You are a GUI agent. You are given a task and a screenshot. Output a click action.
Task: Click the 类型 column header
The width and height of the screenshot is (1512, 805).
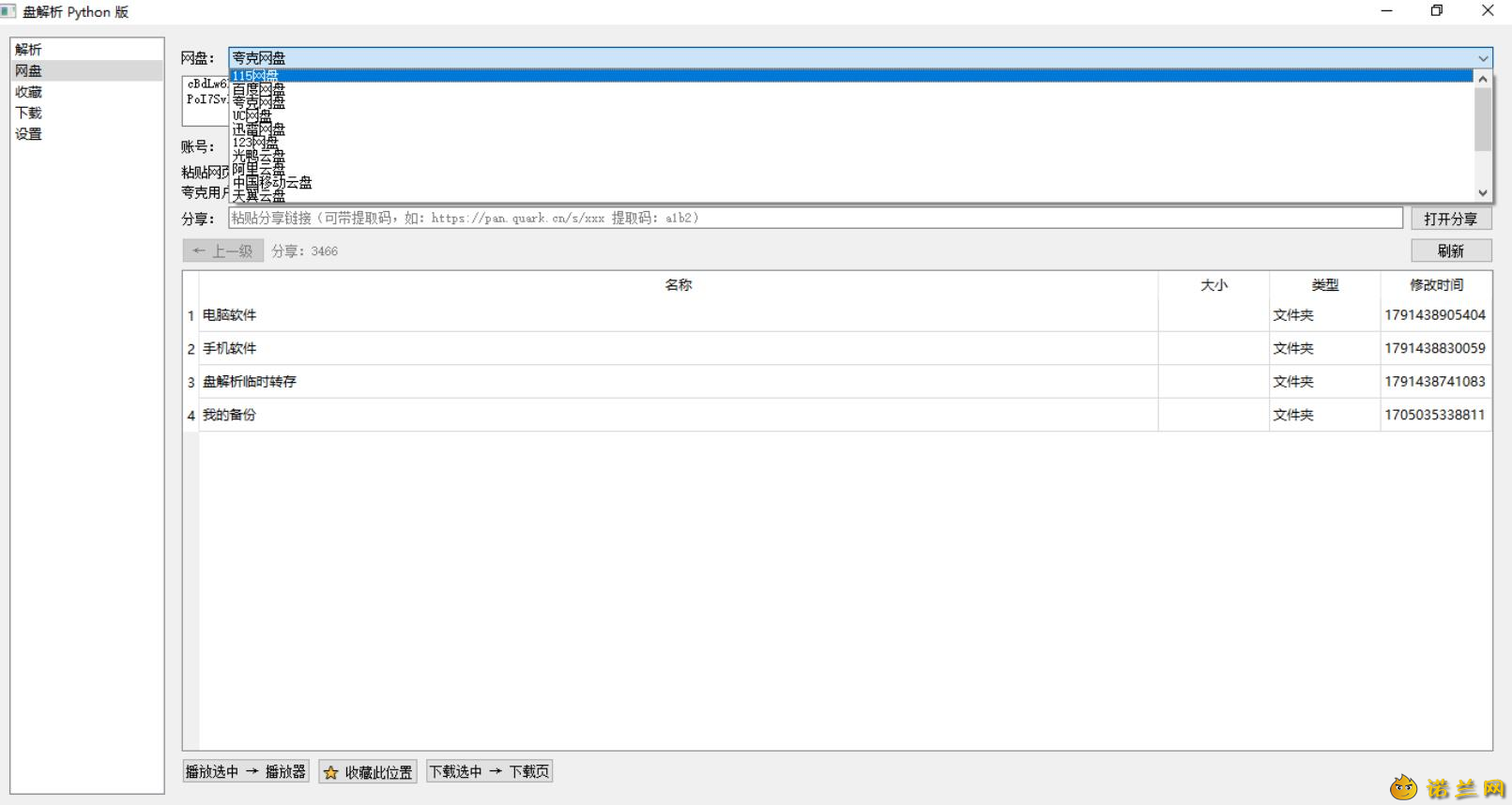1325,285
